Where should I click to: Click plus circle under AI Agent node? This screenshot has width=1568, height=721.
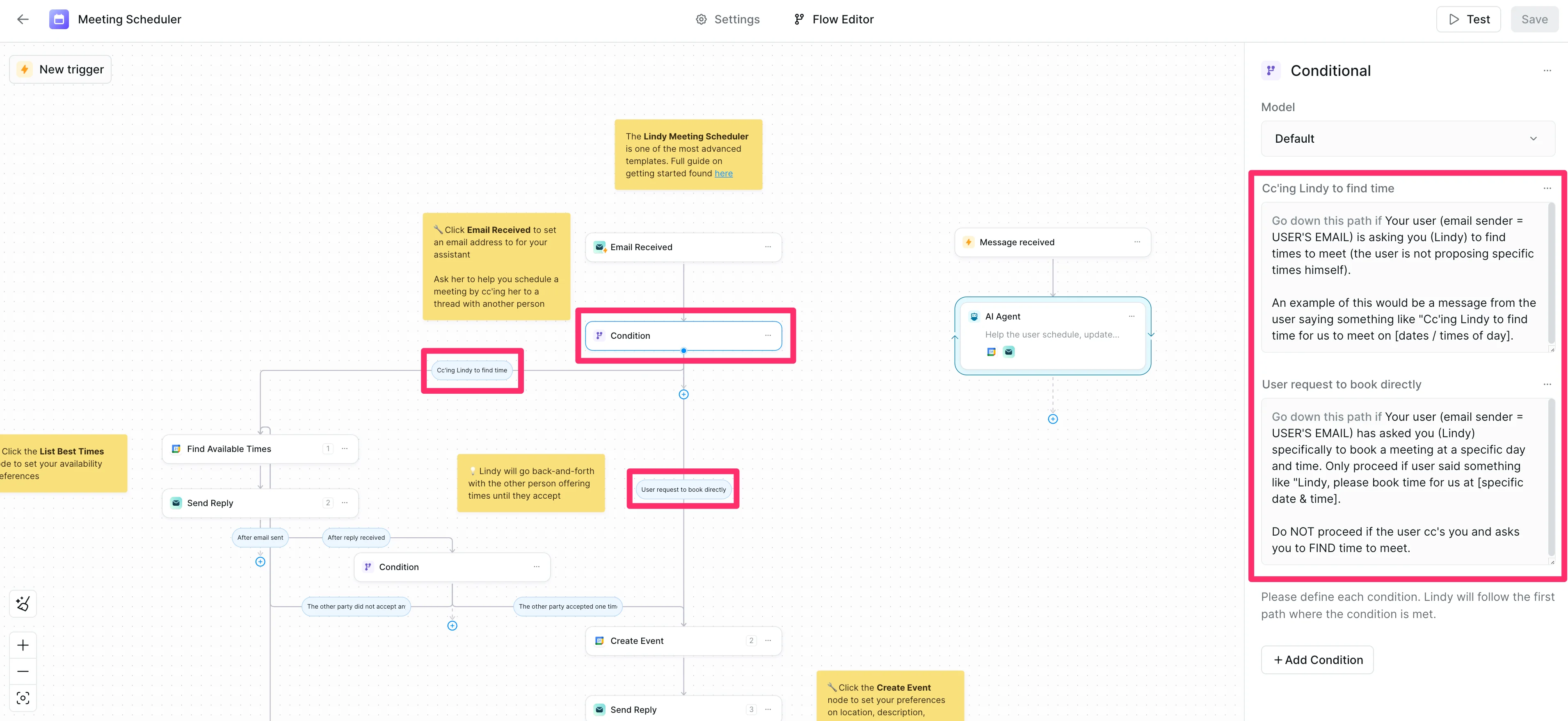(1052, 419)
